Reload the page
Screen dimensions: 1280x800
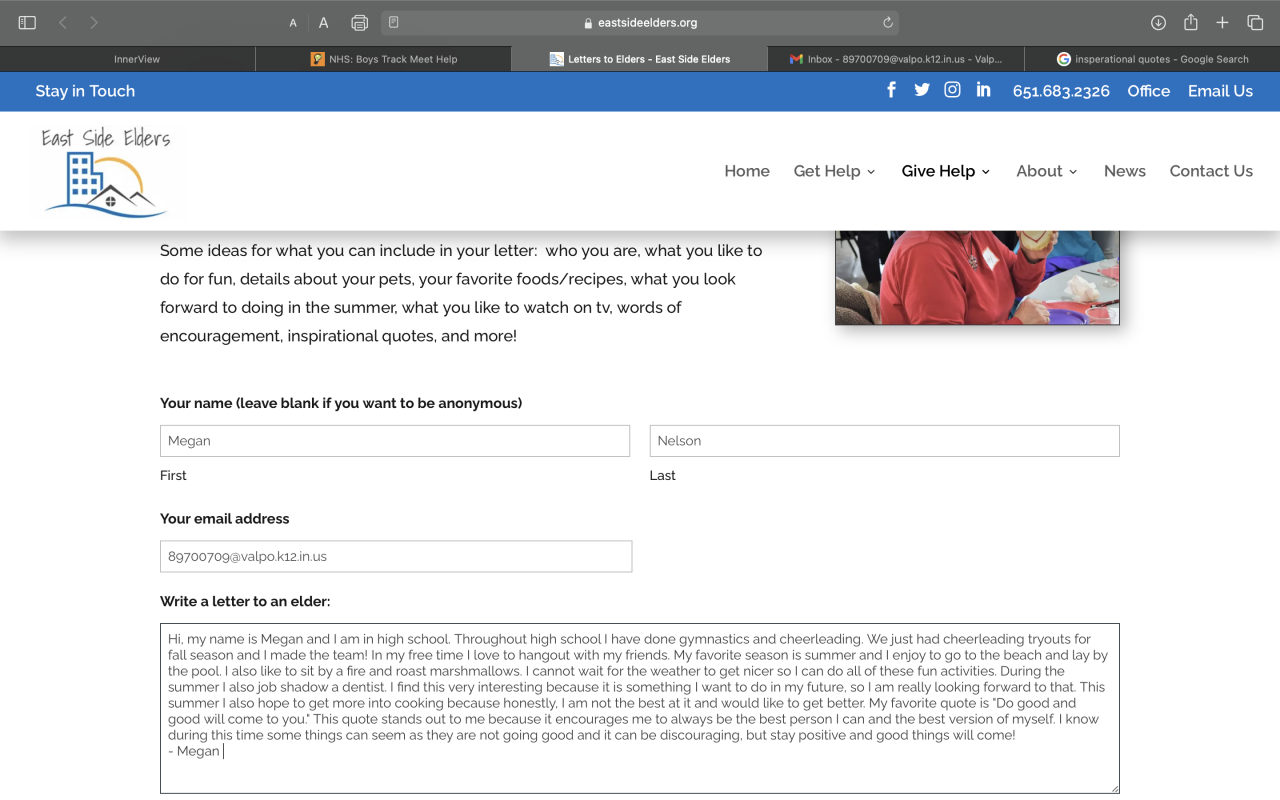[887, 22]
